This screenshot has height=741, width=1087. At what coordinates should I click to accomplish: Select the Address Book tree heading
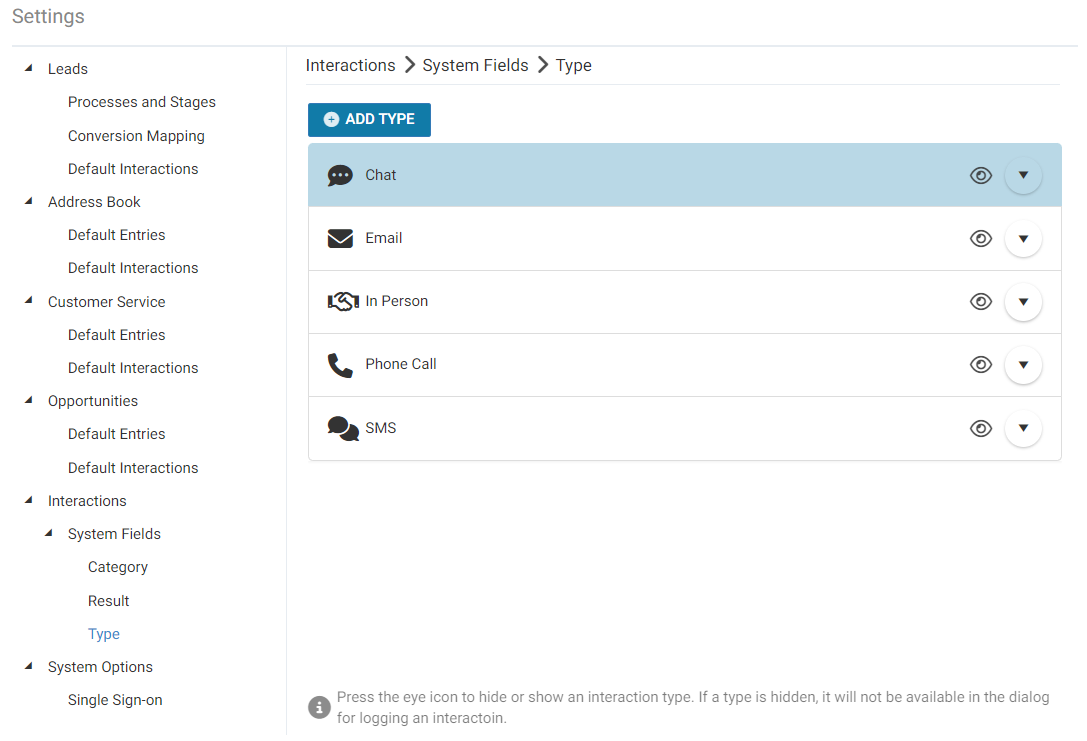click(94, 202)
